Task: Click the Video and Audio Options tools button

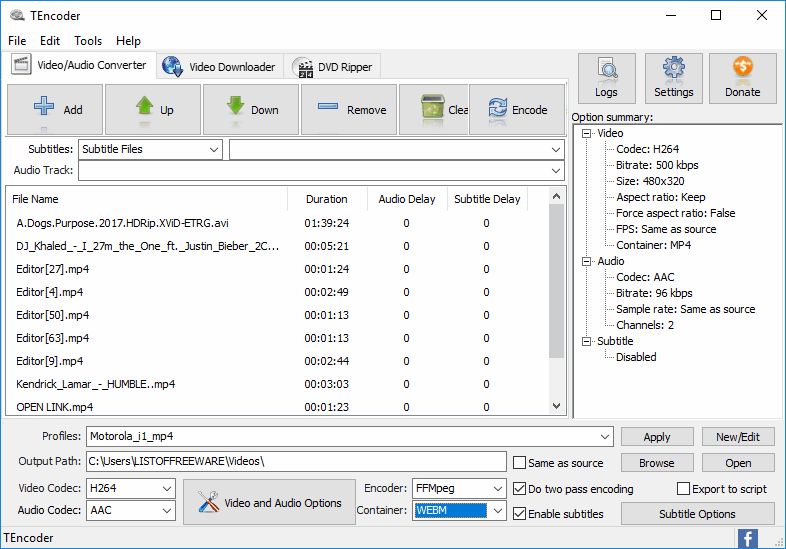Action: pyautogui.click(x=269, y=502)
